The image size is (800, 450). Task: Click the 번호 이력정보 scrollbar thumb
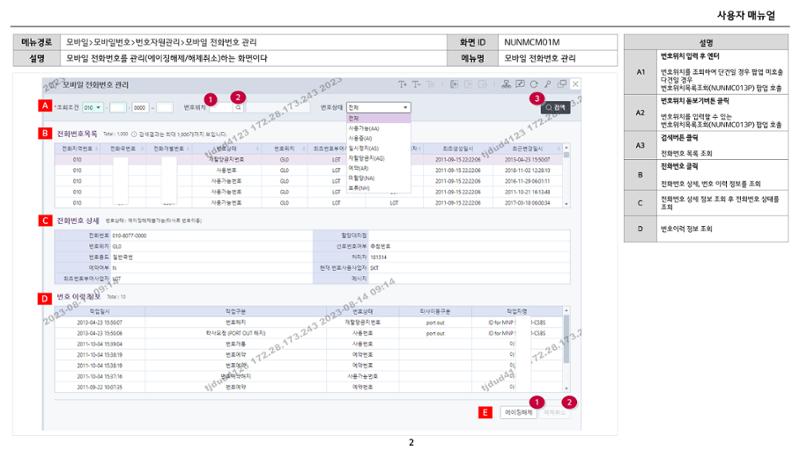566,339
